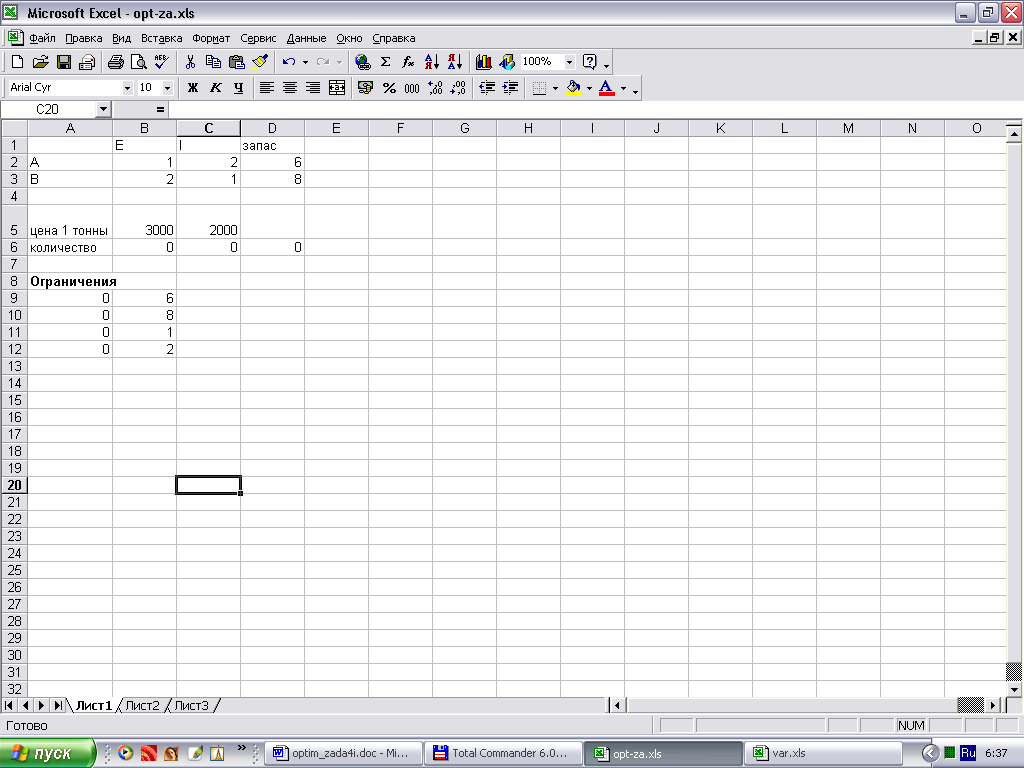
Task: Open the font name Arial Cyr dropdown
Action: (x=127, y=88)
